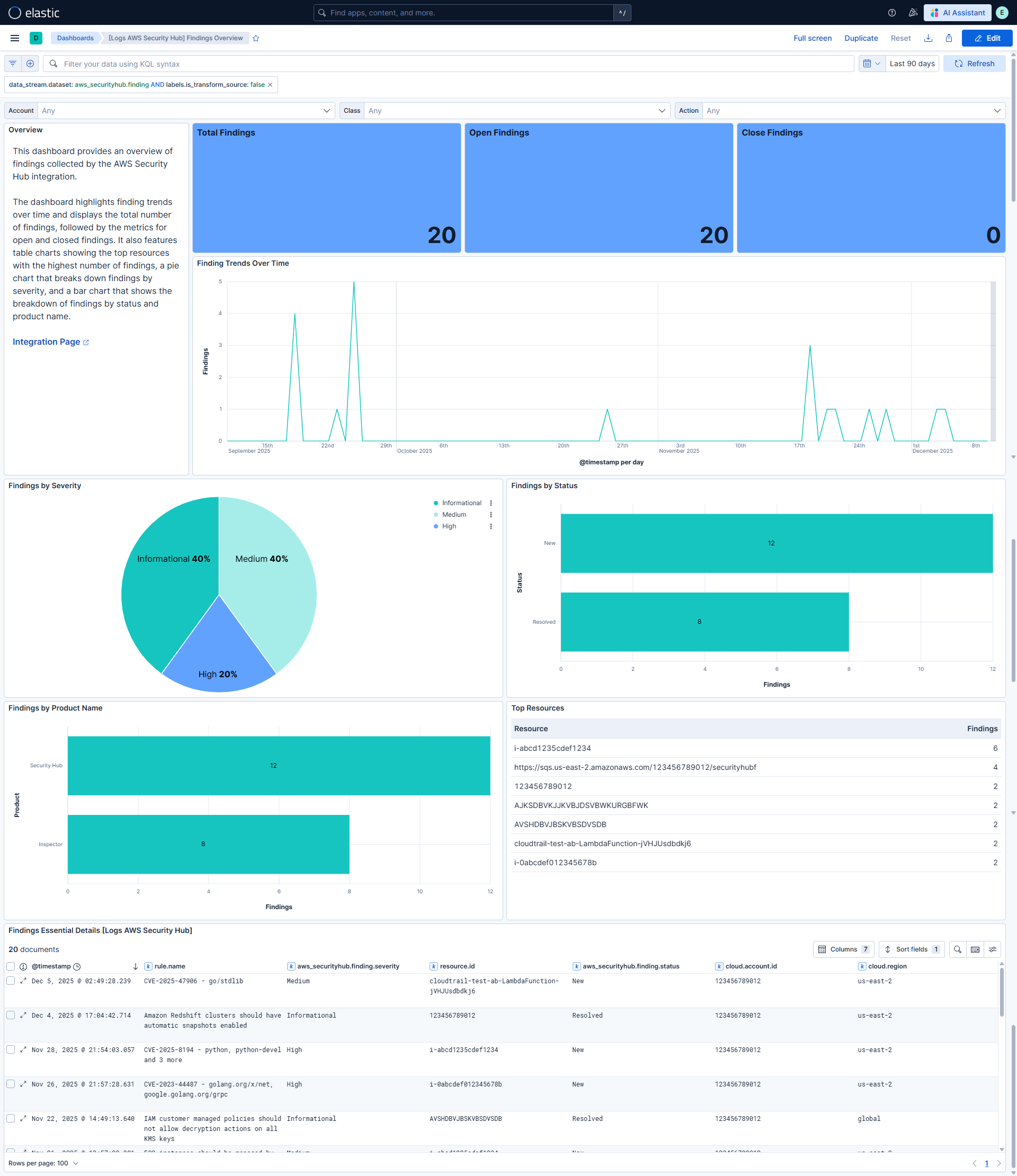The width and height of the screenshot is (1017, 1176).
Task: Click the Edit button
Action: [987, 38]
